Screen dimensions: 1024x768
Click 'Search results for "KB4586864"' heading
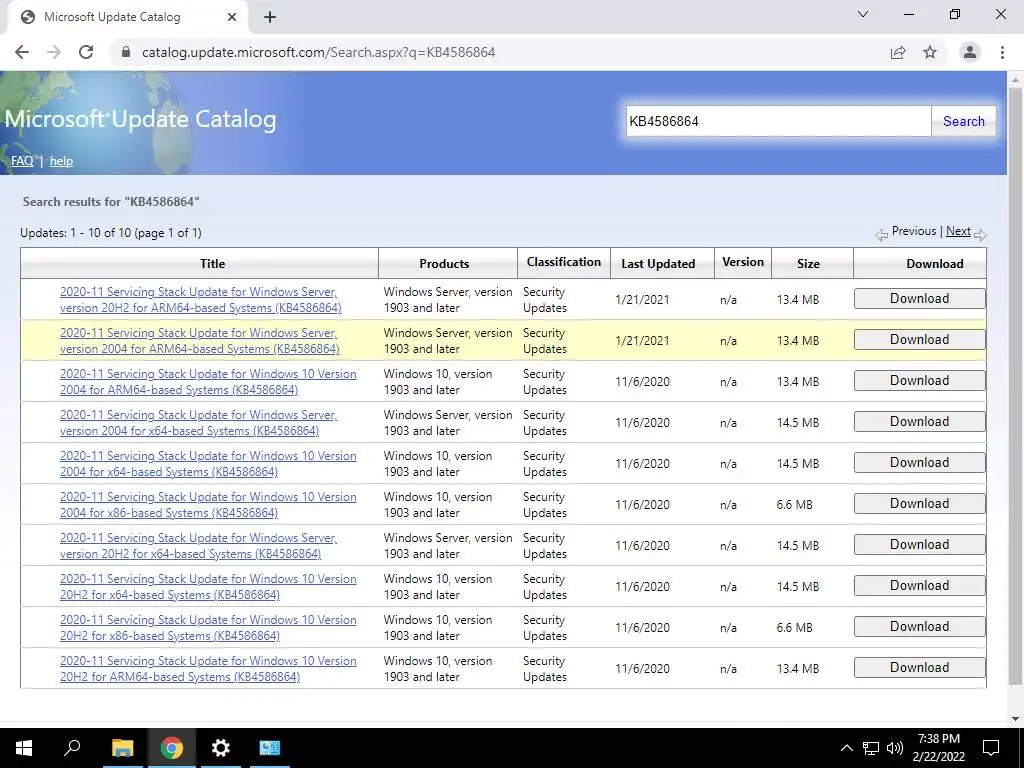coord(111,202)
